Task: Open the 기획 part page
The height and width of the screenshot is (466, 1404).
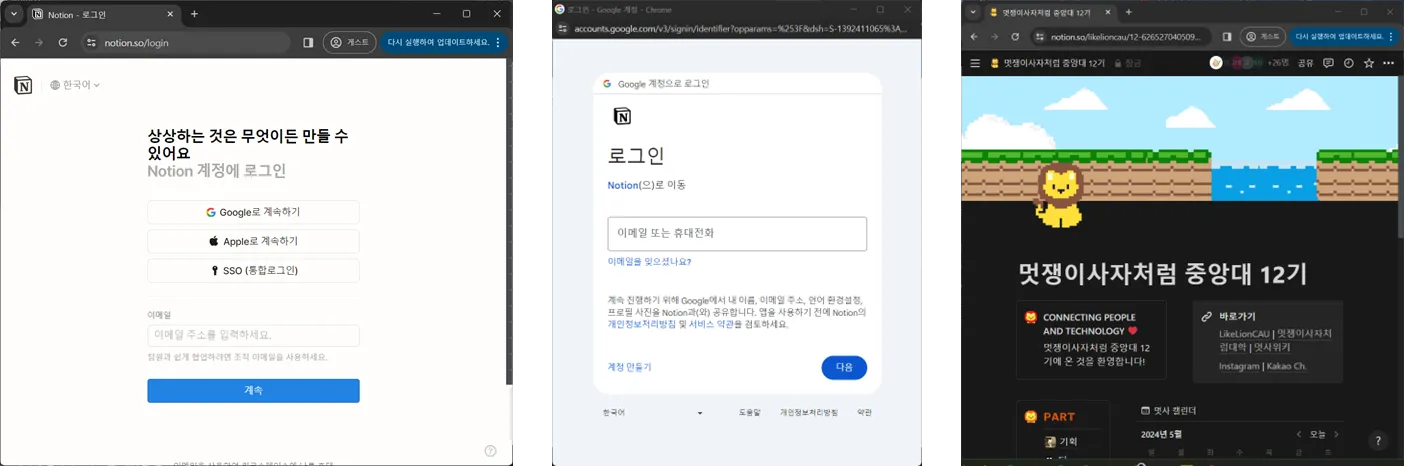Action: click(x=1060, y=441)
